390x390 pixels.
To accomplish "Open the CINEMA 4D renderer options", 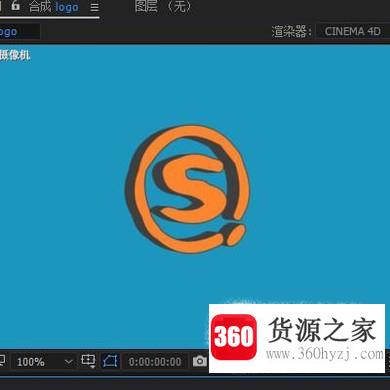I will (x=353, y=32).
